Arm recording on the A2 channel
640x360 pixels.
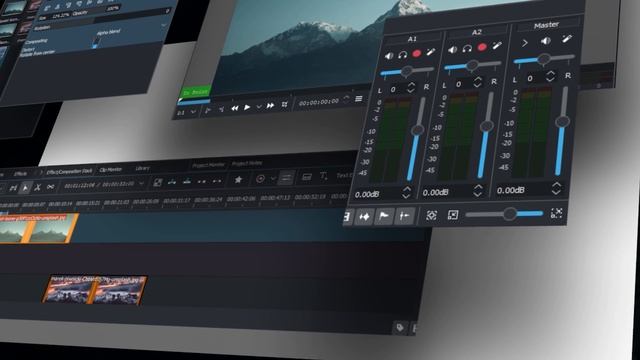click(x=482, y=47)
